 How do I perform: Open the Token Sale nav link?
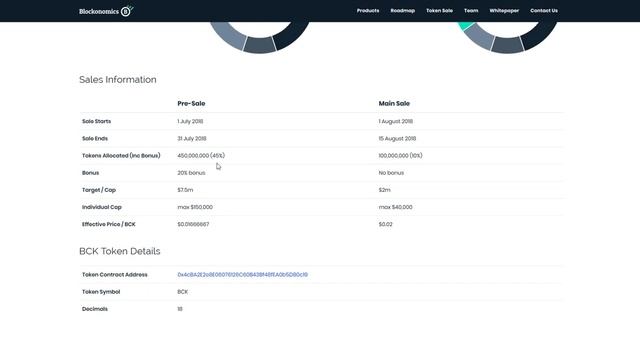click(x=439, y=11)
